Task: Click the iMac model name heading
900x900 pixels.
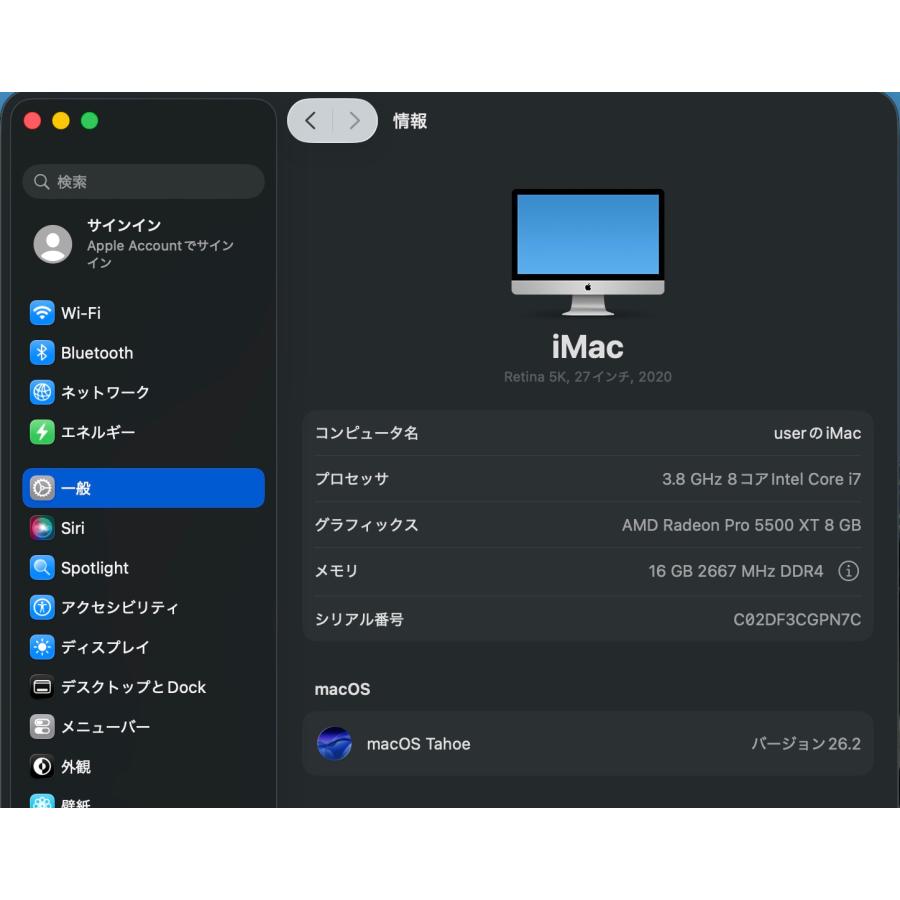Action: (x=588, y=347)
